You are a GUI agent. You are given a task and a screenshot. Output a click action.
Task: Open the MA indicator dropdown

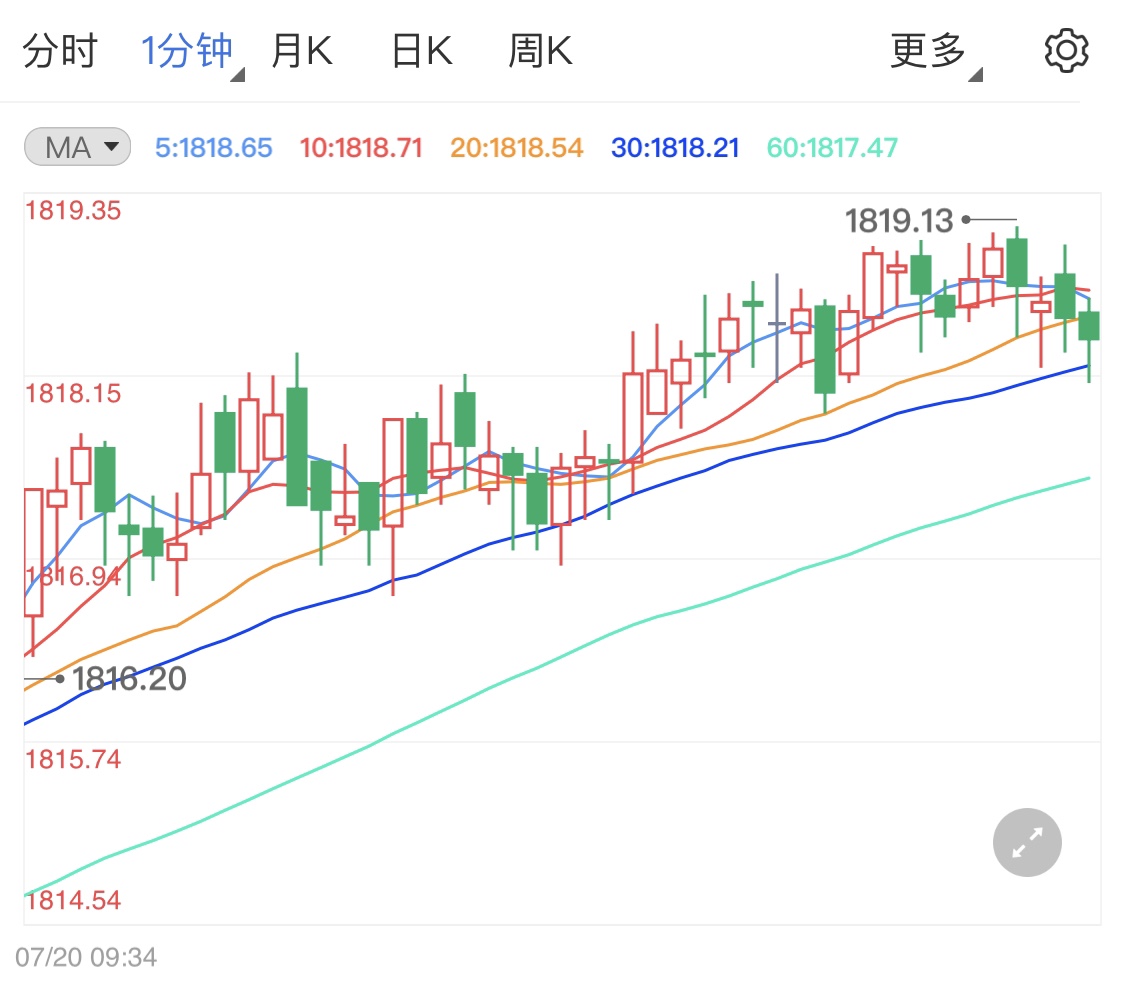pos(77,147)
